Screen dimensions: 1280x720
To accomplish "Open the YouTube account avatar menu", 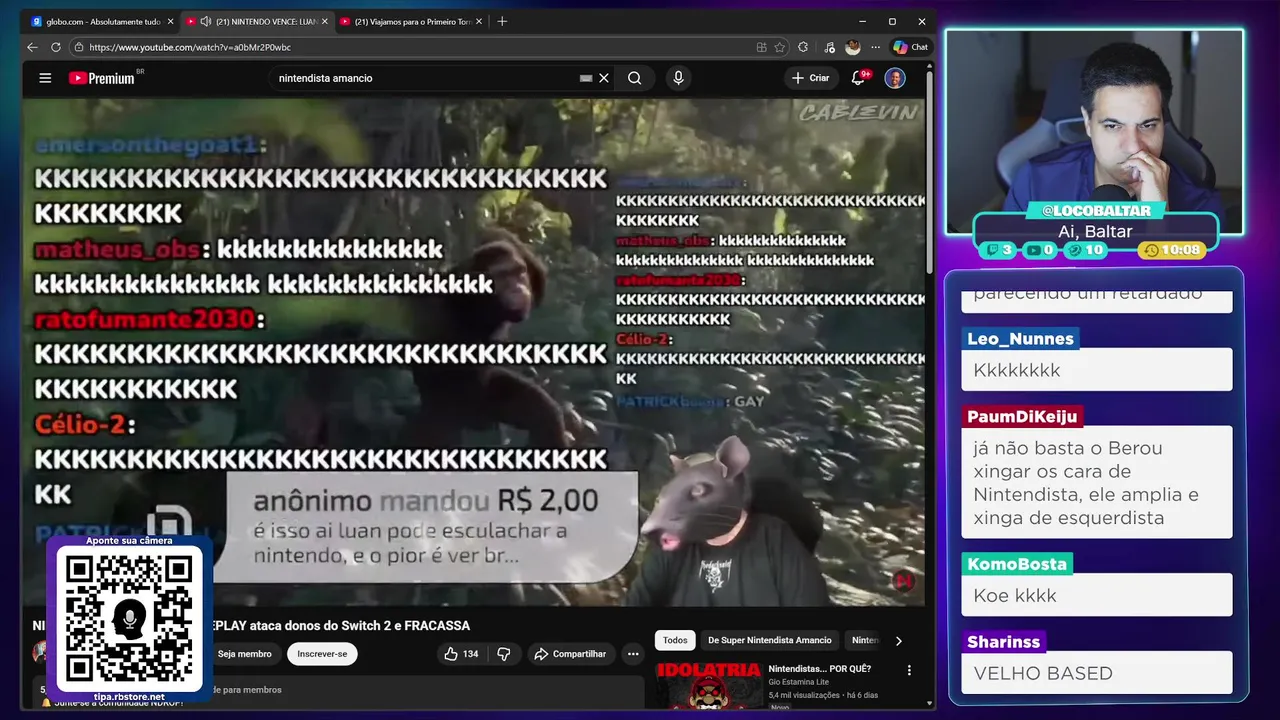I will [x=895, y=78].
